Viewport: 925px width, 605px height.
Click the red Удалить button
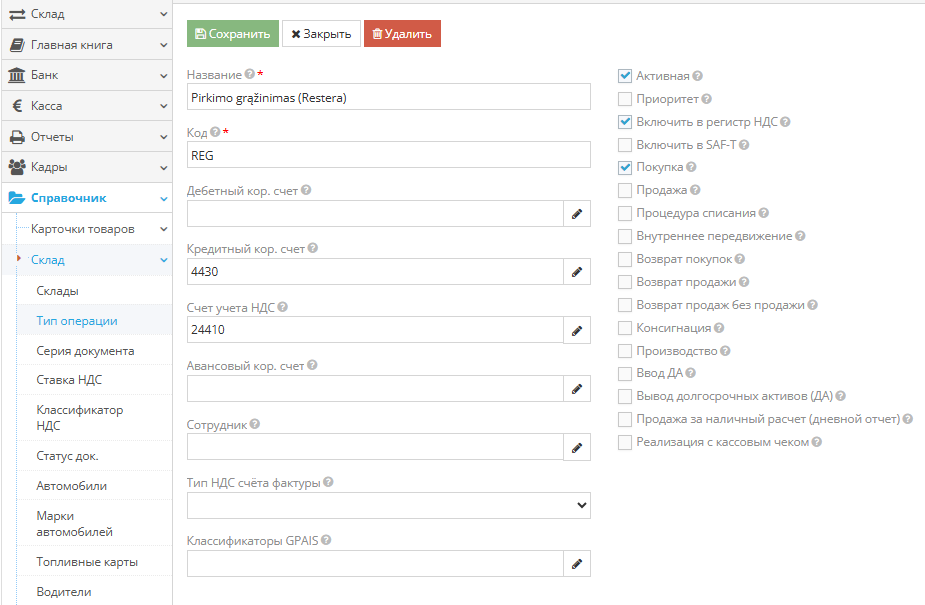click(402, 34)
